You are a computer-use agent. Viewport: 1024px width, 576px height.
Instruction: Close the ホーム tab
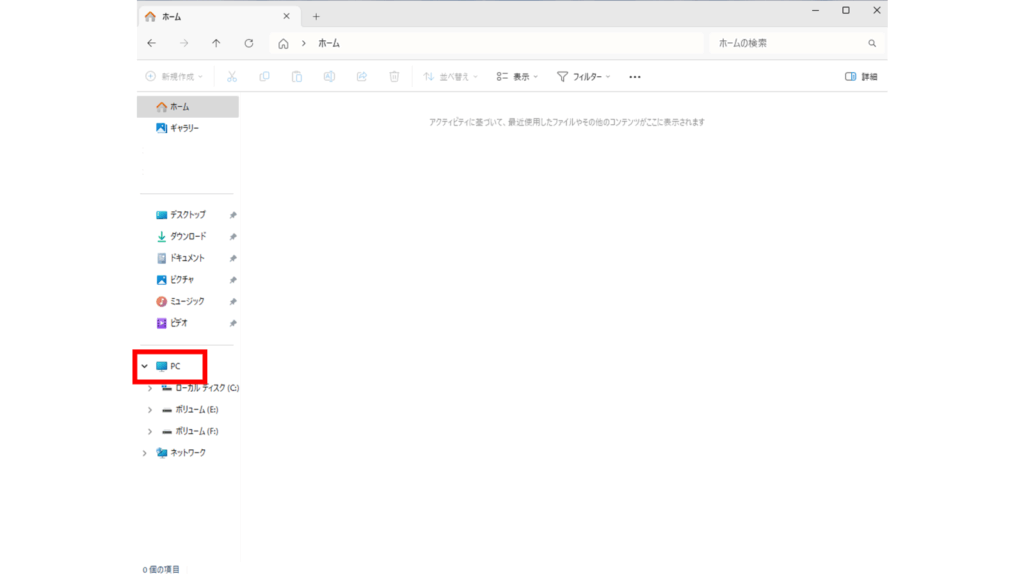point(286,16)
